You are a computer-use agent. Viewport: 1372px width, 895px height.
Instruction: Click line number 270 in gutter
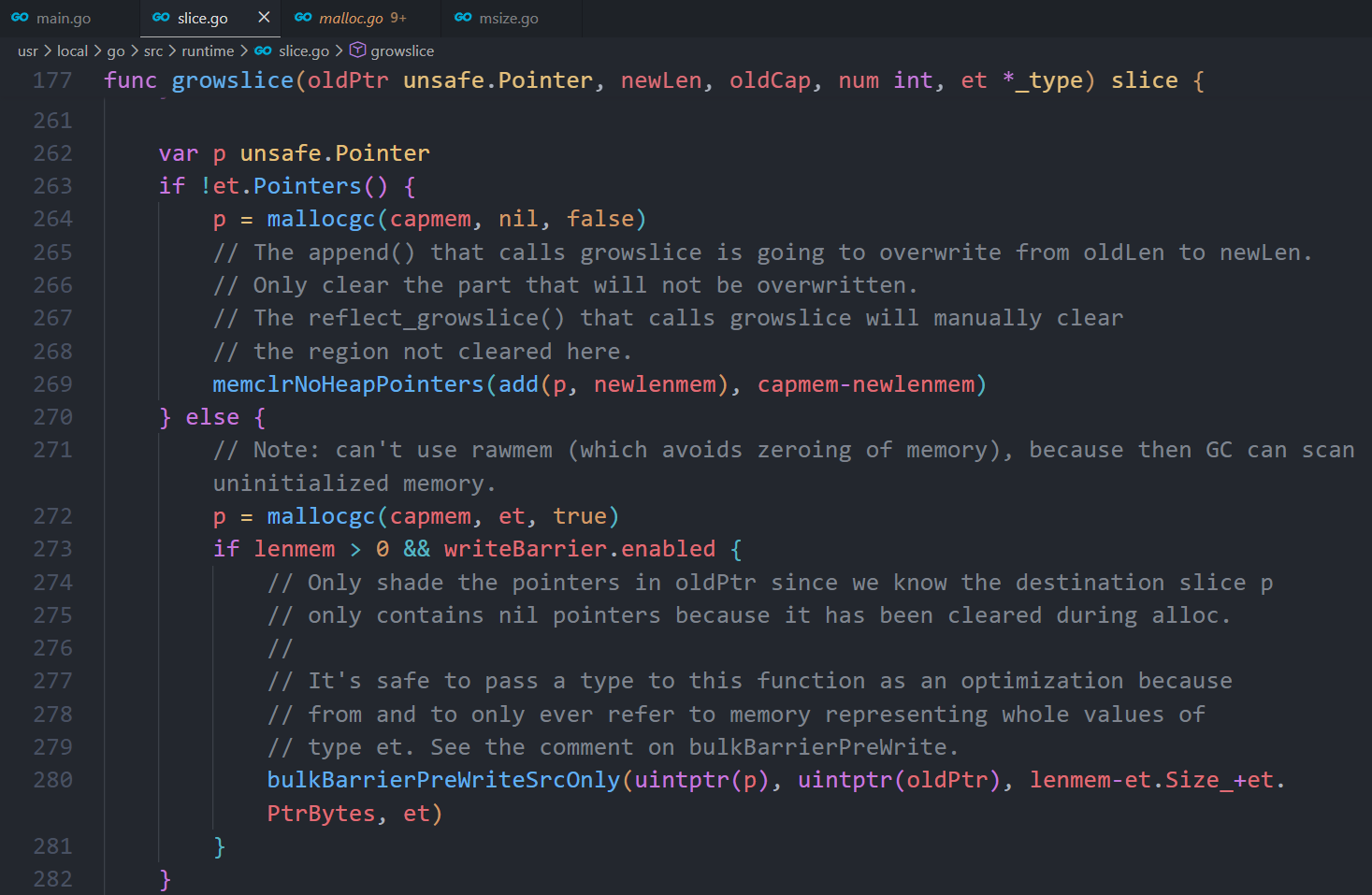[x=52, y=417]
